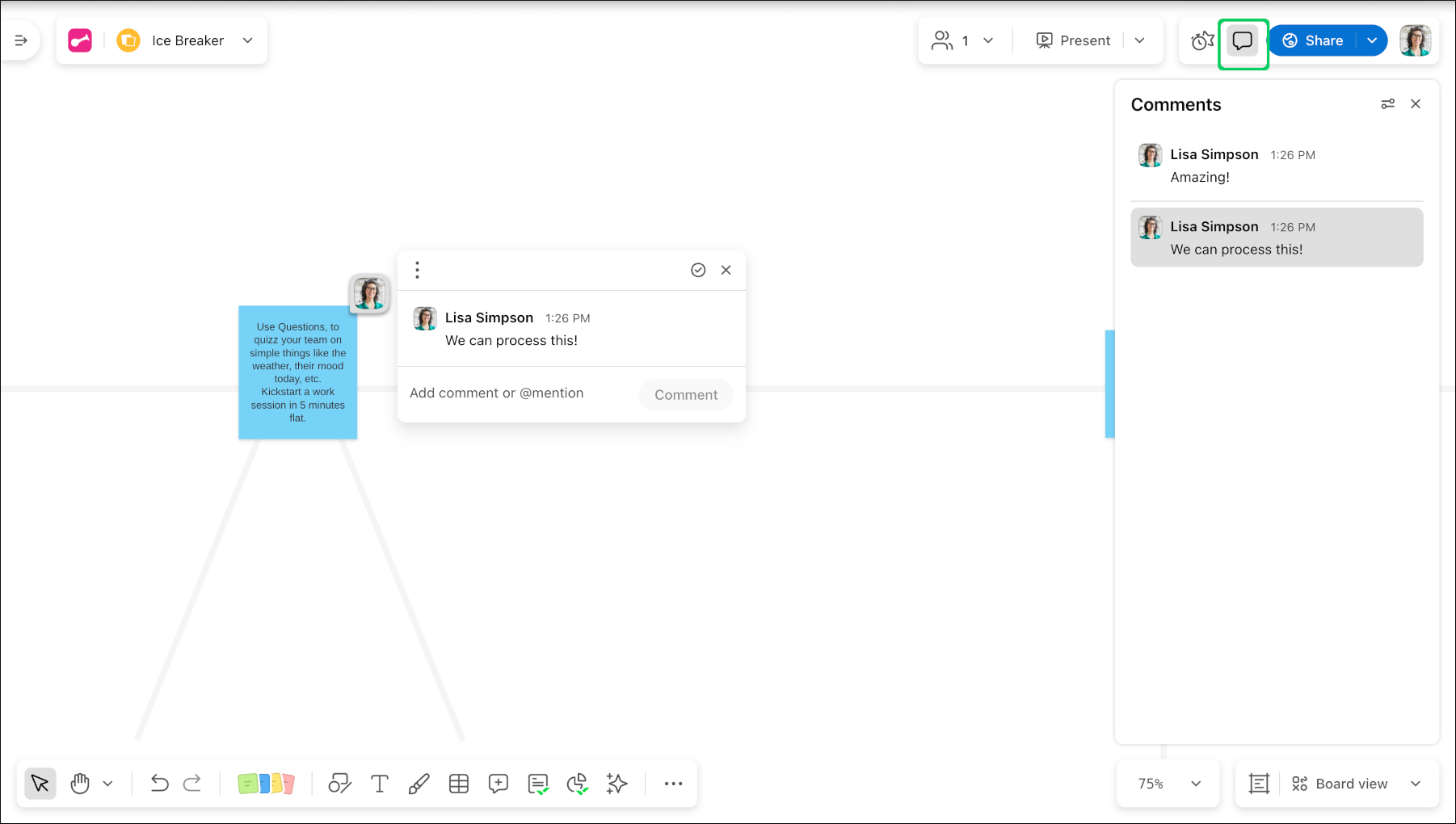Open the comment thread three-dot menu
Image resolution: width=1456 pixels, height=824 pixels.
pyautogui.click(x=417, y=270)
